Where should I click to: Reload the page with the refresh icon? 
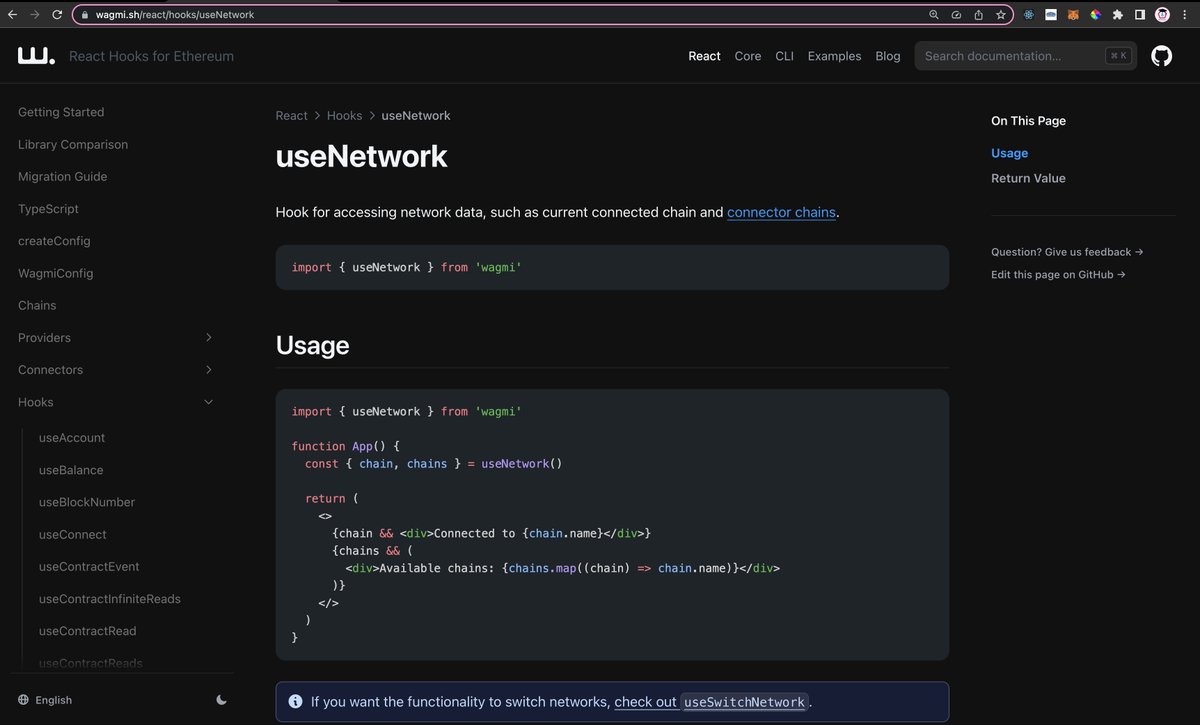point(57,15)
